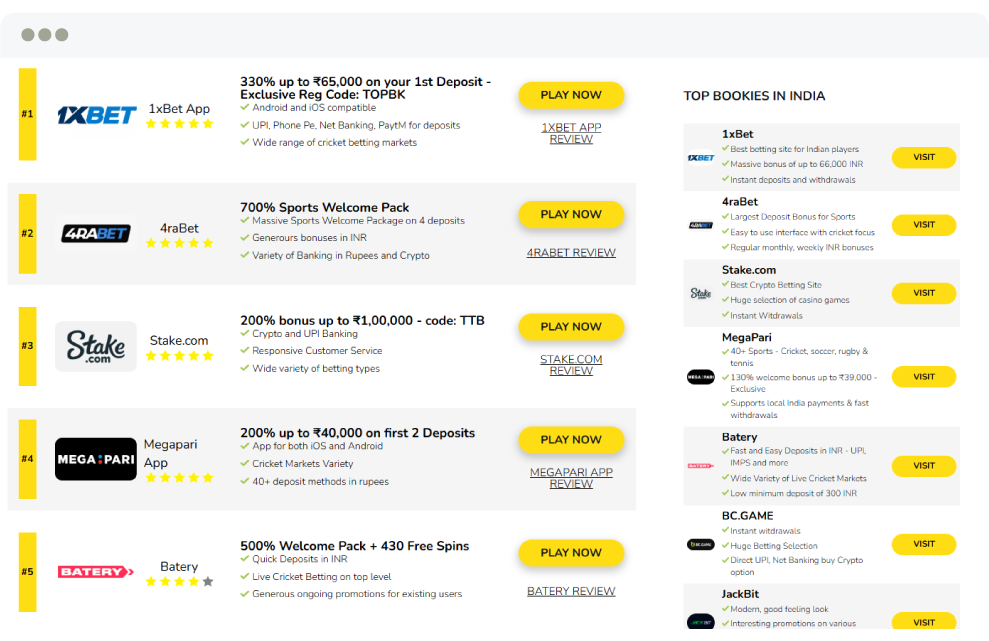Select the BC.GAME logo in the sidebar
The image size is (989, 641).
pyautogui.click(x=700, y=543)
